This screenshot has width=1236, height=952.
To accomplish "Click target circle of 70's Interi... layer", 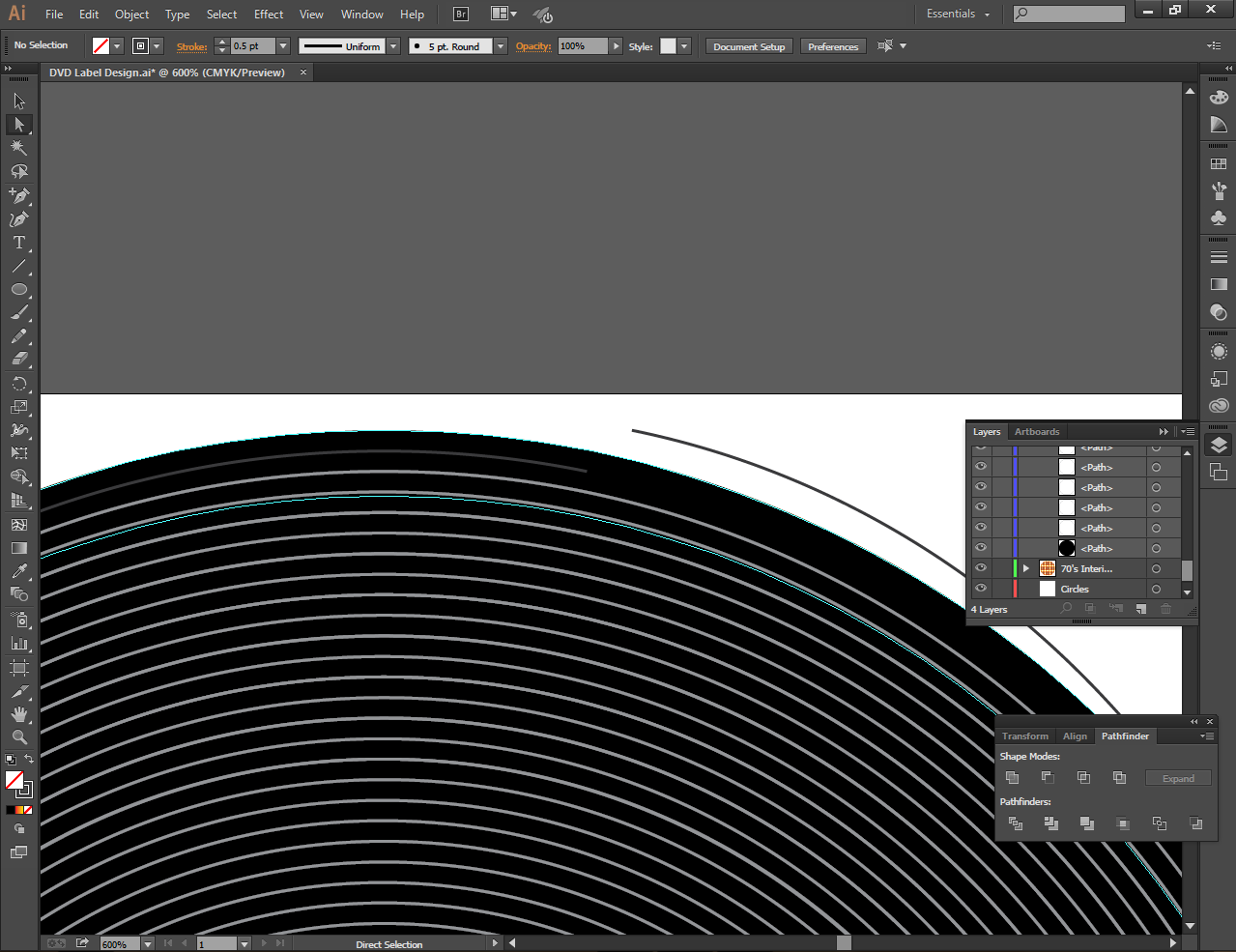I will point(1156,568).
